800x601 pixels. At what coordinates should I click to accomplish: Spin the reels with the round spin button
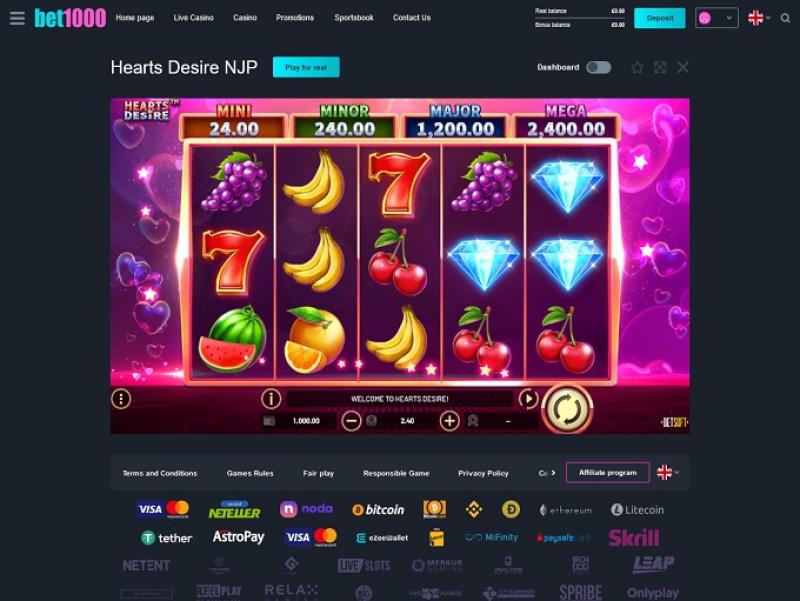(x=567, y=409)
